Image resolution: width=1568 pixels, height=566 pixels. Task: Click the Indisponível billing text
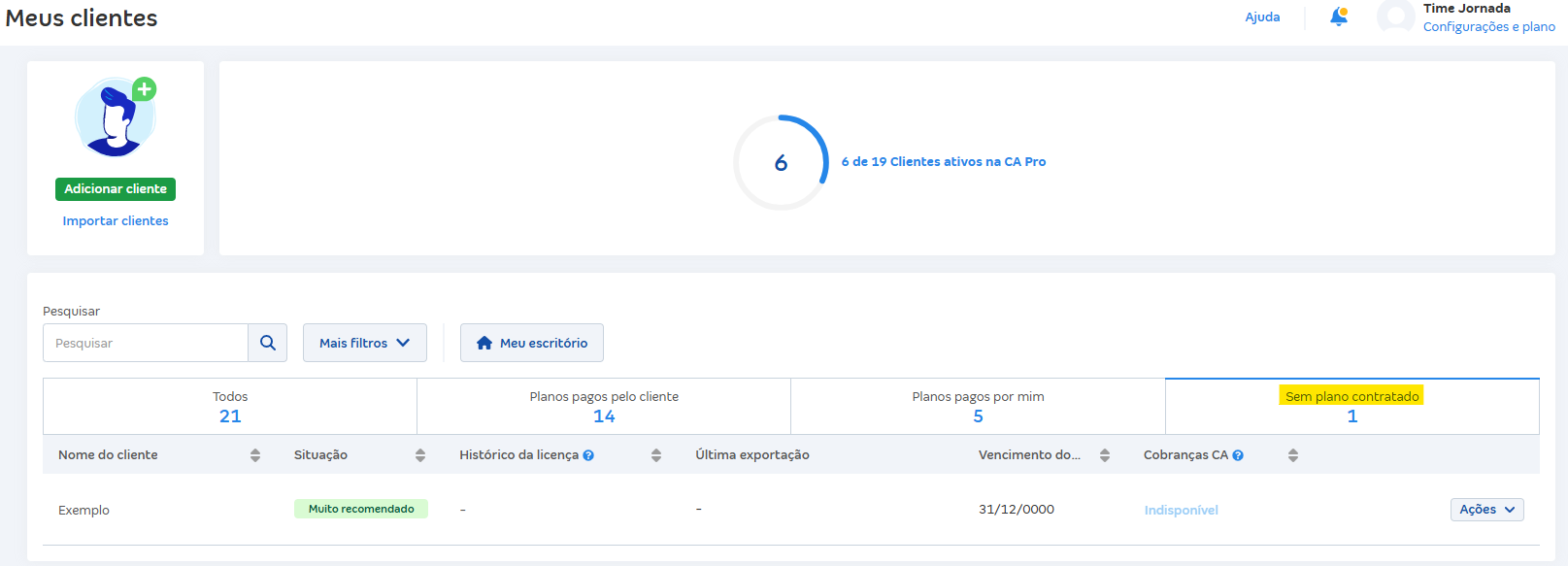[1181, 511]
